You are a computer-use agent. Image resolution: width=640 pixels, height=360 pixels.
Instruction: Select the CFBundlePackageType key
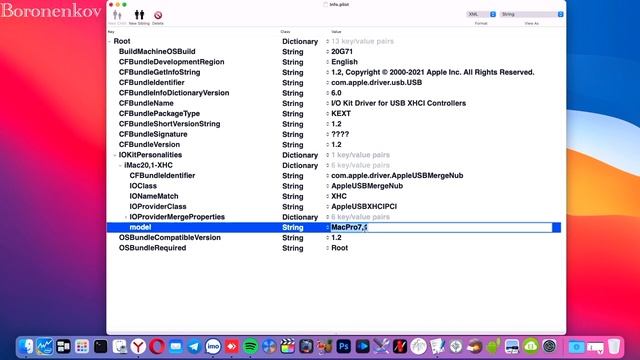tap(159, 113)
